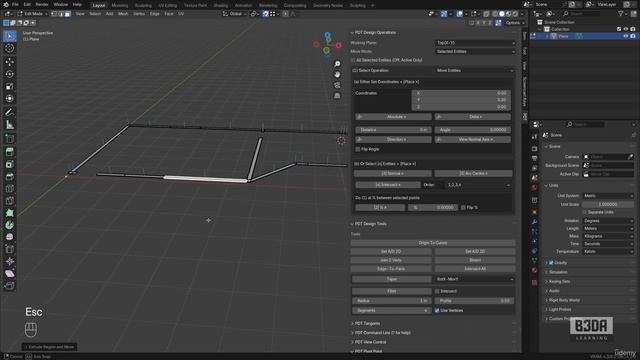Open the Working Plane dropdown

tap(476, 43)
